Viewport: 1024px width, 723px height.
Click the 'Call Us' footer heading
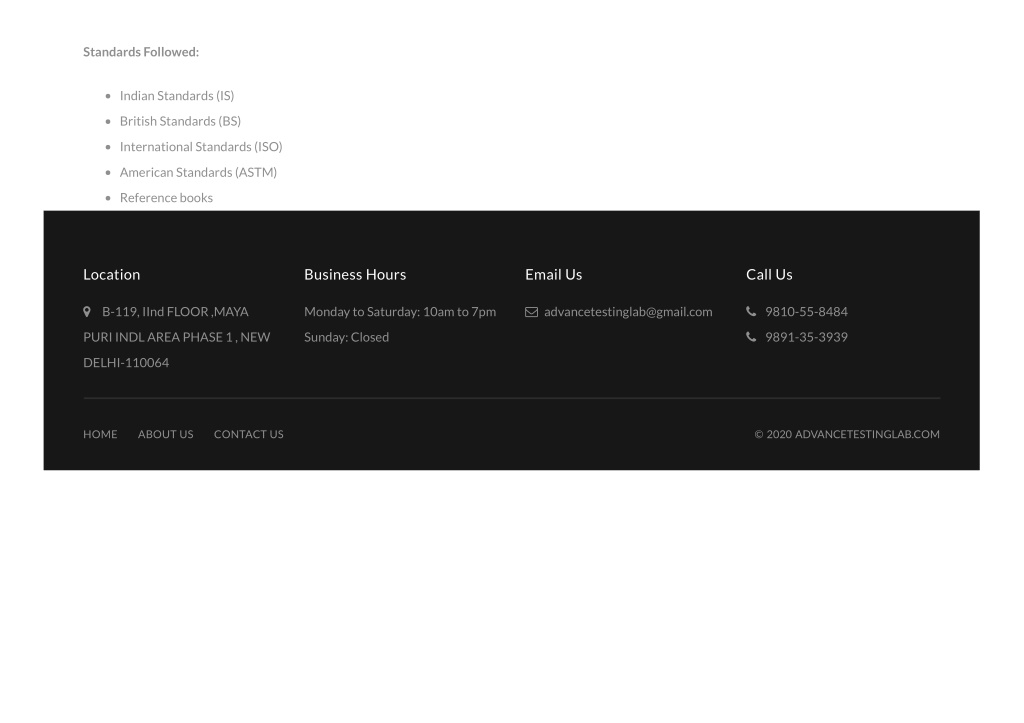pyautogui.click(x=769, y=275)
